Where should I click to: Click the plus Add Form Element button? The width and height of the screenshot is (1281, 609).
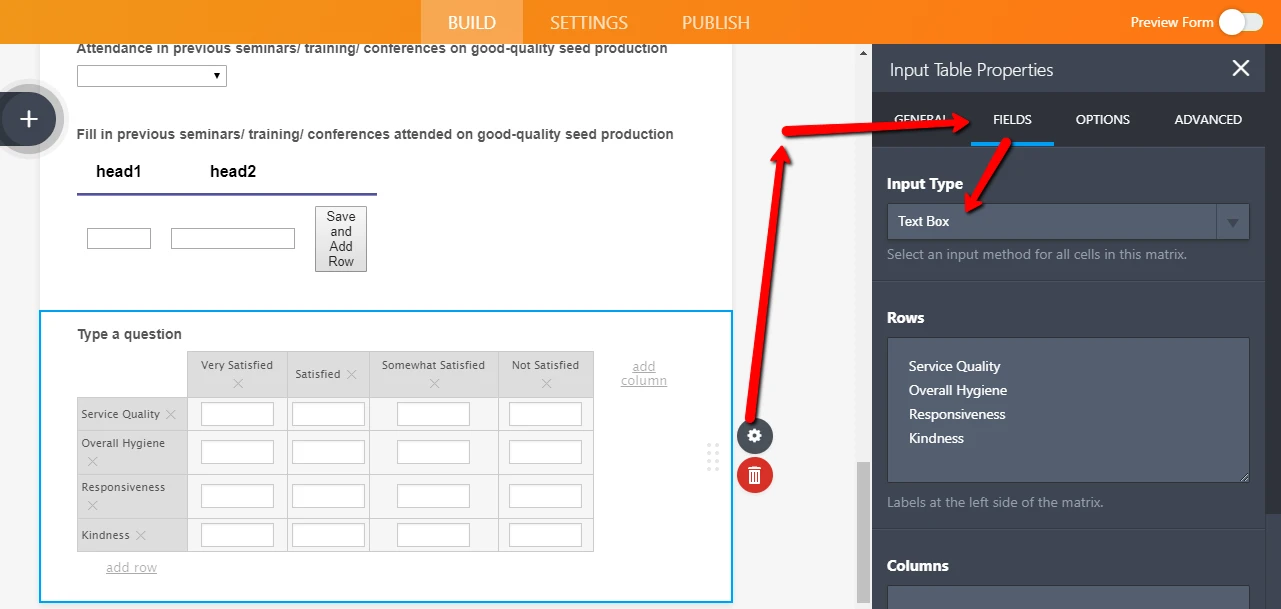(x=29, y=119)
